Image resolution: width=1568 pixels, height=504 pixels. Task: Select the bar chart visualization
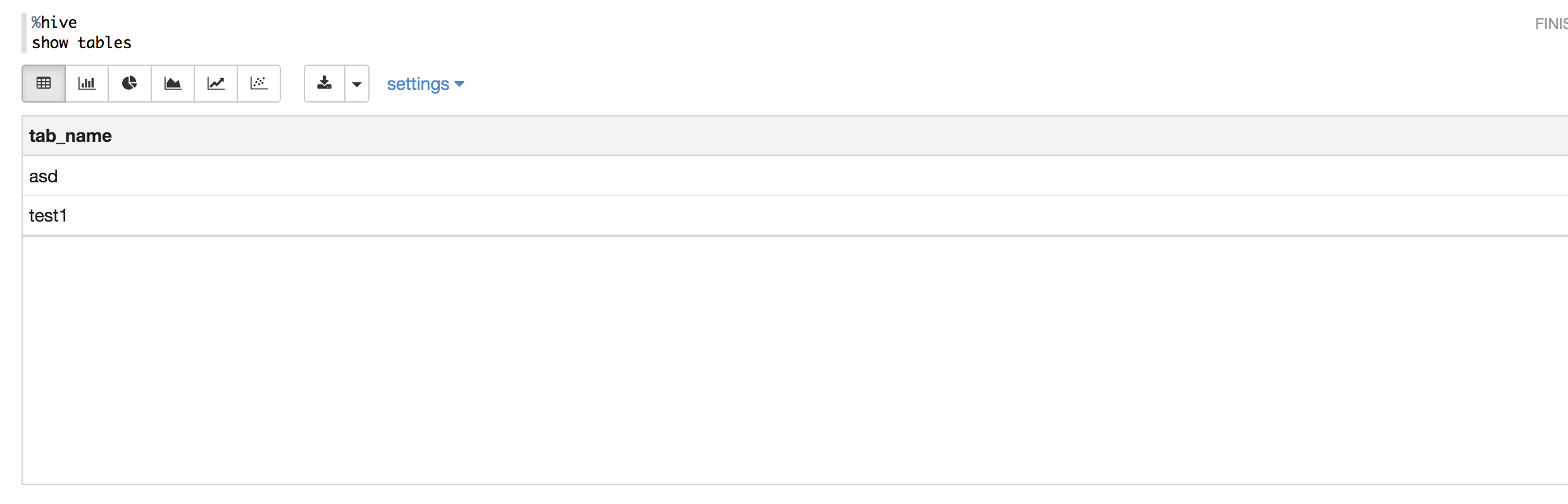87,84
